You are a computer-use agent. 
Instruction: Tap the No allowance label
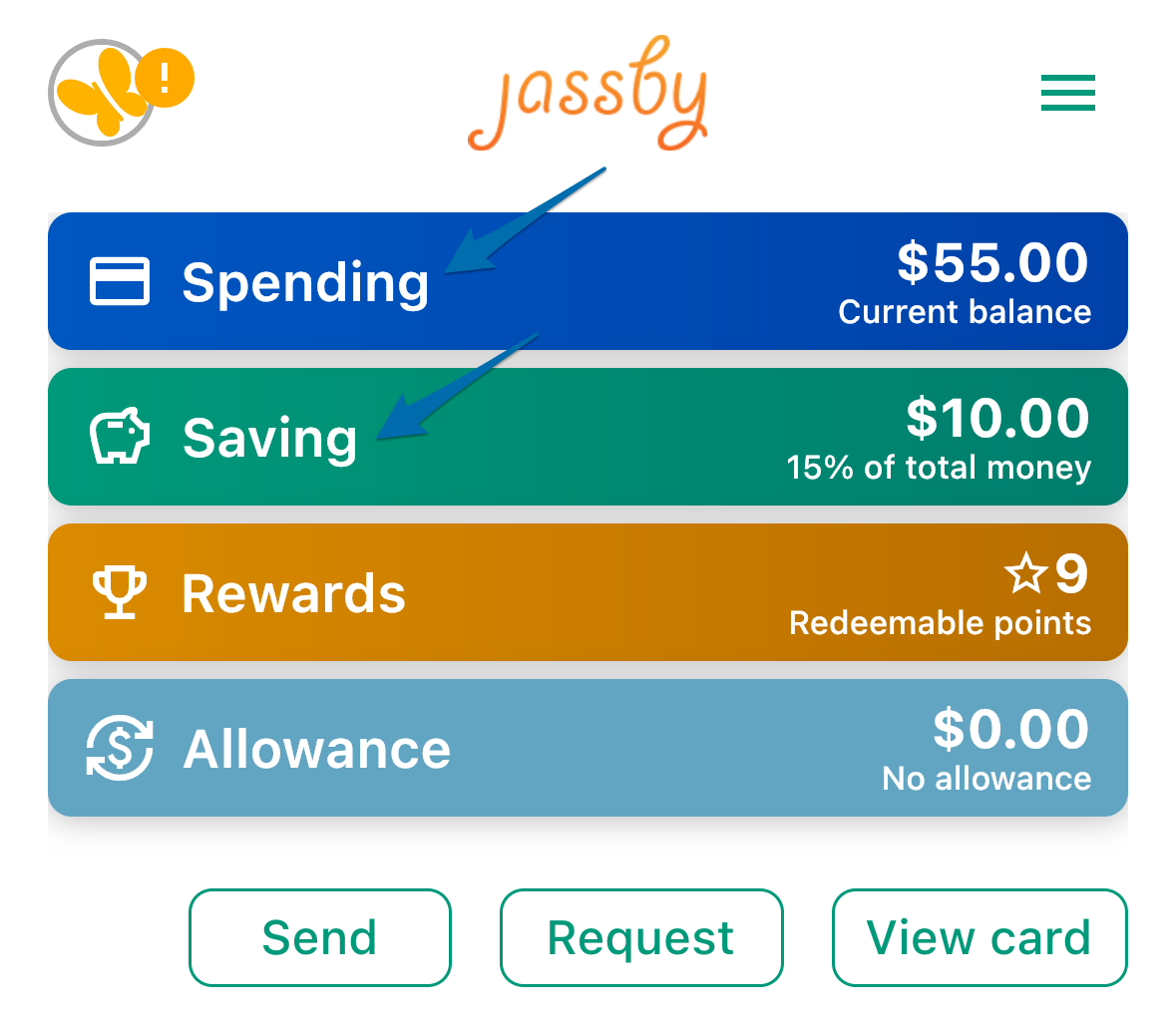pyautogui.click(x=986, y=779)
